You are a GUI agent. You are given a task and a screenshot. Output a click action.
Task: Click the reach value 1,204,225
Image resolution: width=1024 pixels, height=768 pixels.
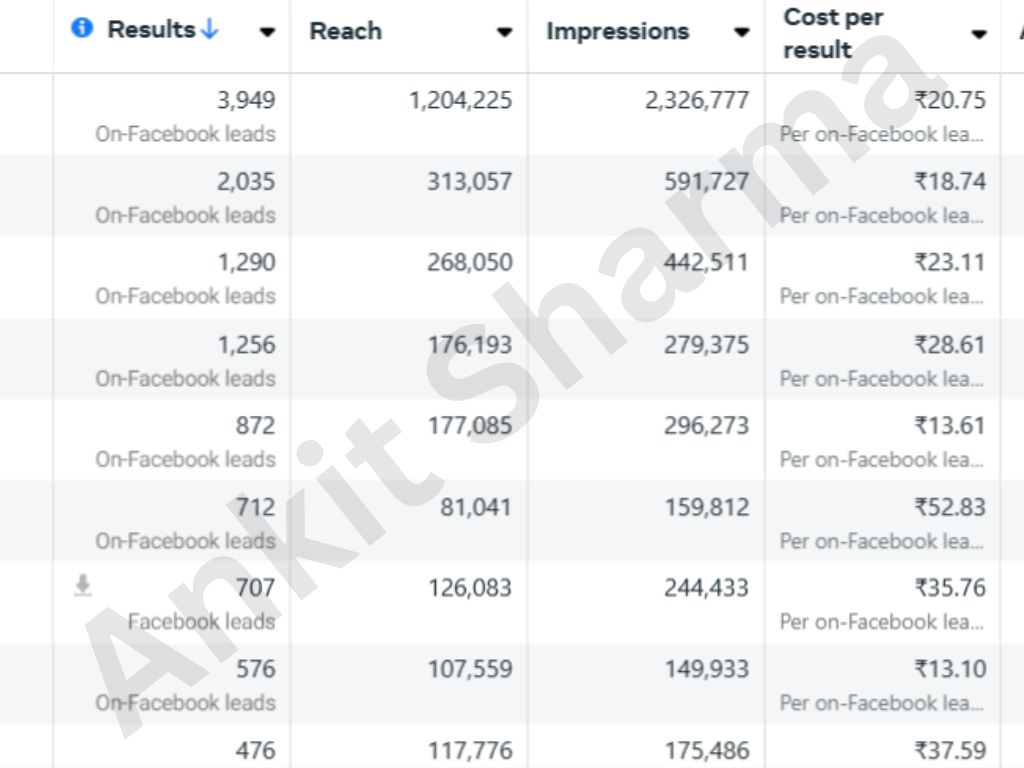click(460, 100)
